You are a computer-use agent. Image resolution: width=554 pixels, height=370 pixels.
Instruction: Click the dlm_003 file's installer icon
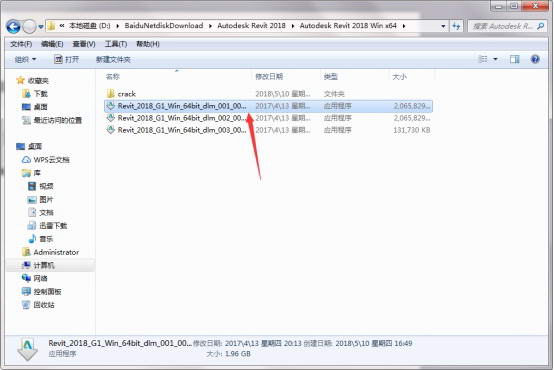pos(111,130)
